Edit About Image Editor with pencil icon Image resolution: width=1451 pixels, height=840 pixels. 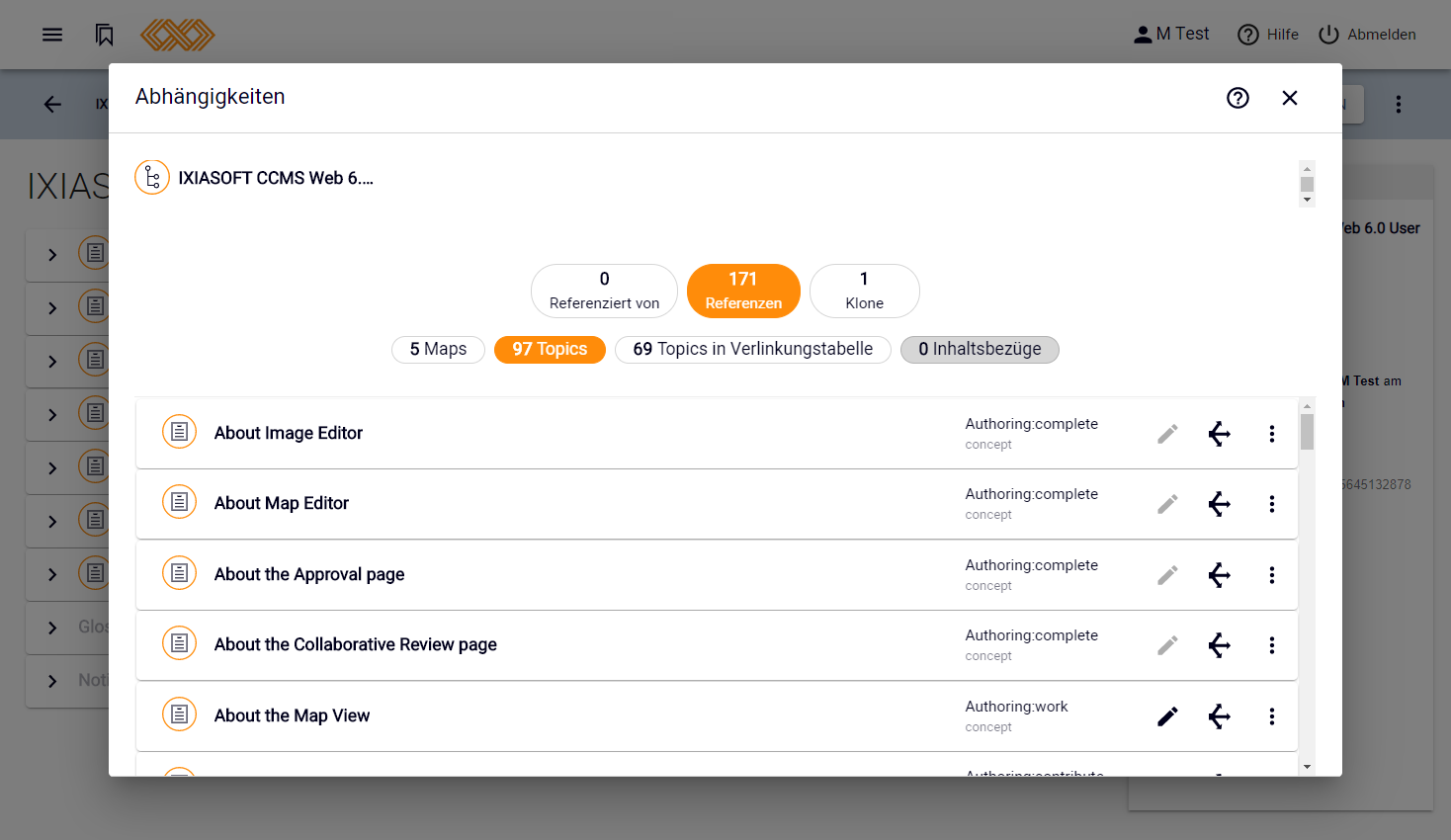pos(1167,434)
